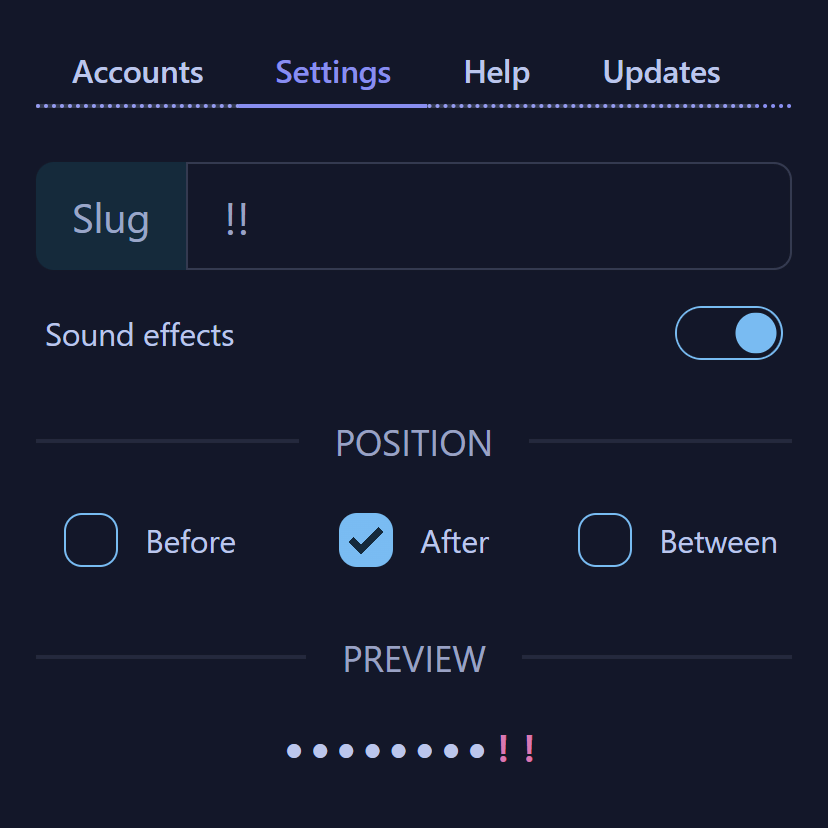
Task: Click the empty Before checkbox square
Action: click(90, 540)
